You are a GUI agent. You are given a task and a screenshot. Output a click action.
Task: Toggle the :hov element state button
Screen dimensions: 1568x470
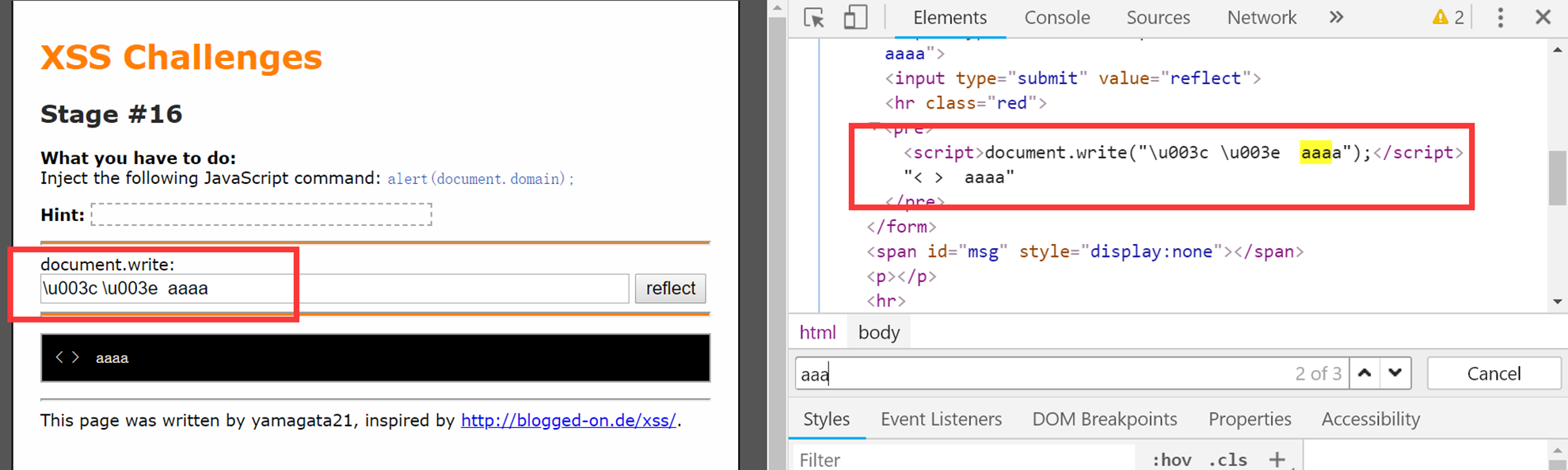coord(1171,460)
